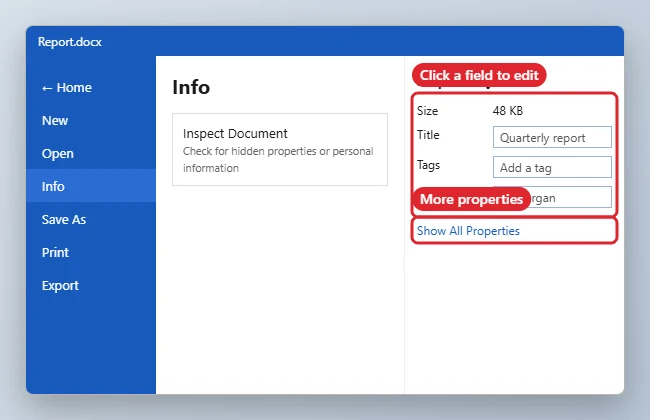
Task: Click the Info page heading
Action: [191, 87]
